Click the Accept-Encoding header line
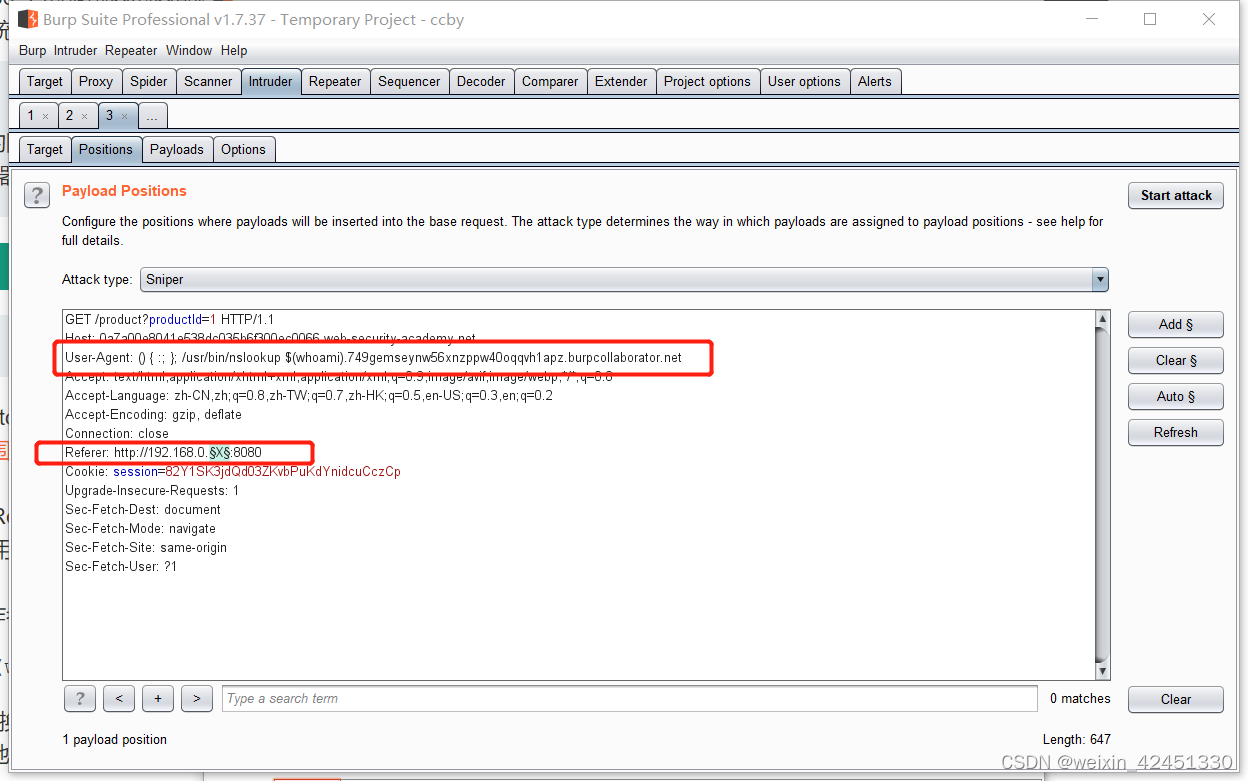1248x781 pixels. (153, 415)
